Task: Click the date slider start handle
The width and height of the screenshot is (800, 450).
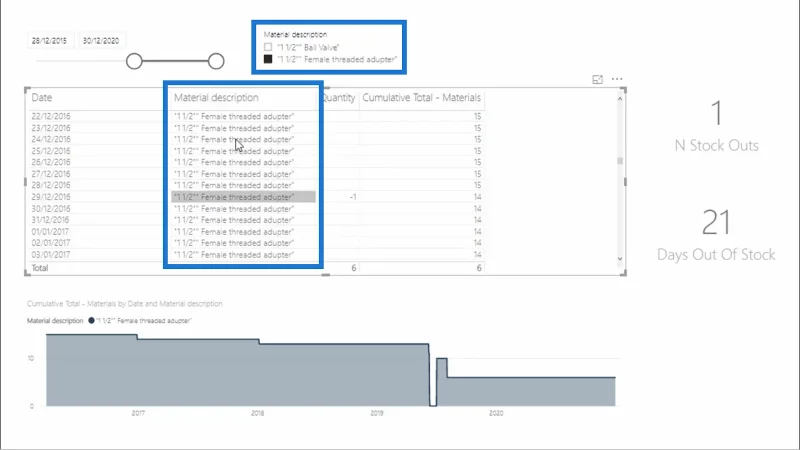Action: pos(134,61)
